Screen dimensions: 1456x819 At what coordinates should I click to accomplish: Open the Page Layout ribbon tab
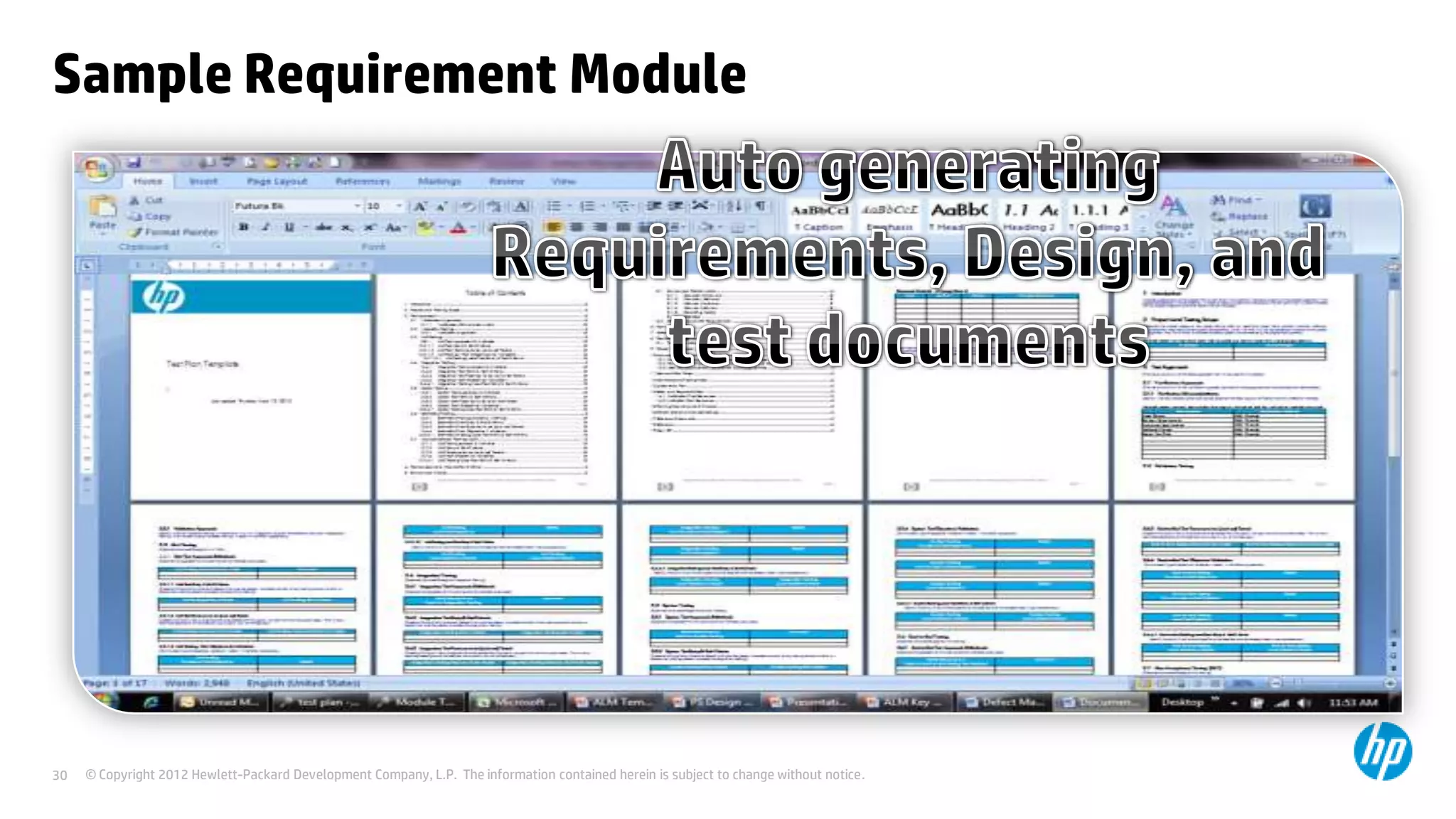tap(277, 181)
